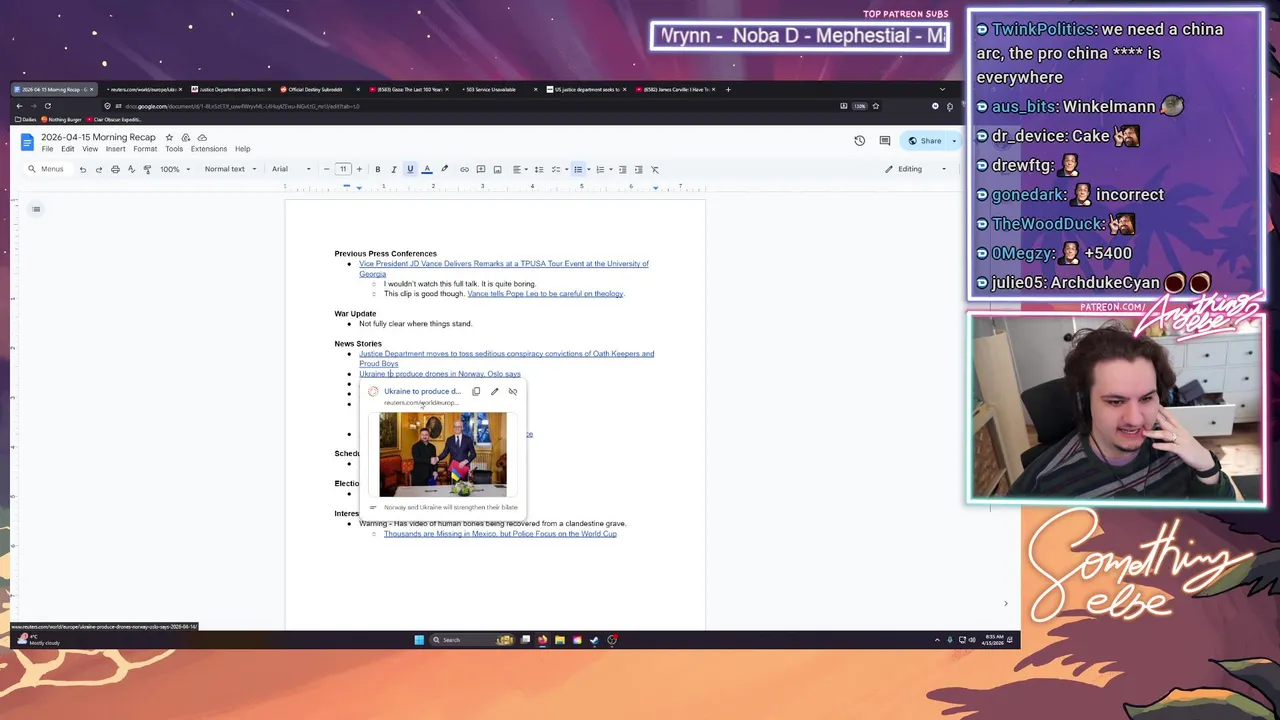Open the Insert menu
The height and width of the screenshot is (720, 1280).
coord(116,149)
